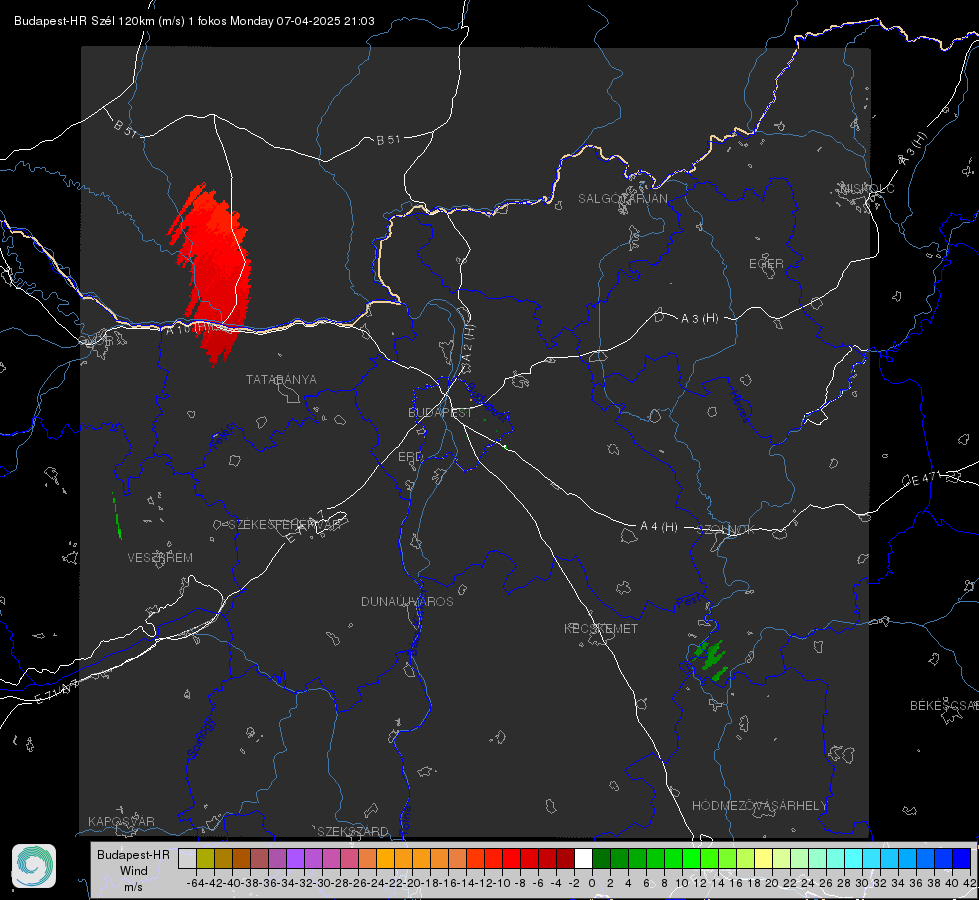Click the TATABÁNYA city label

281,380
